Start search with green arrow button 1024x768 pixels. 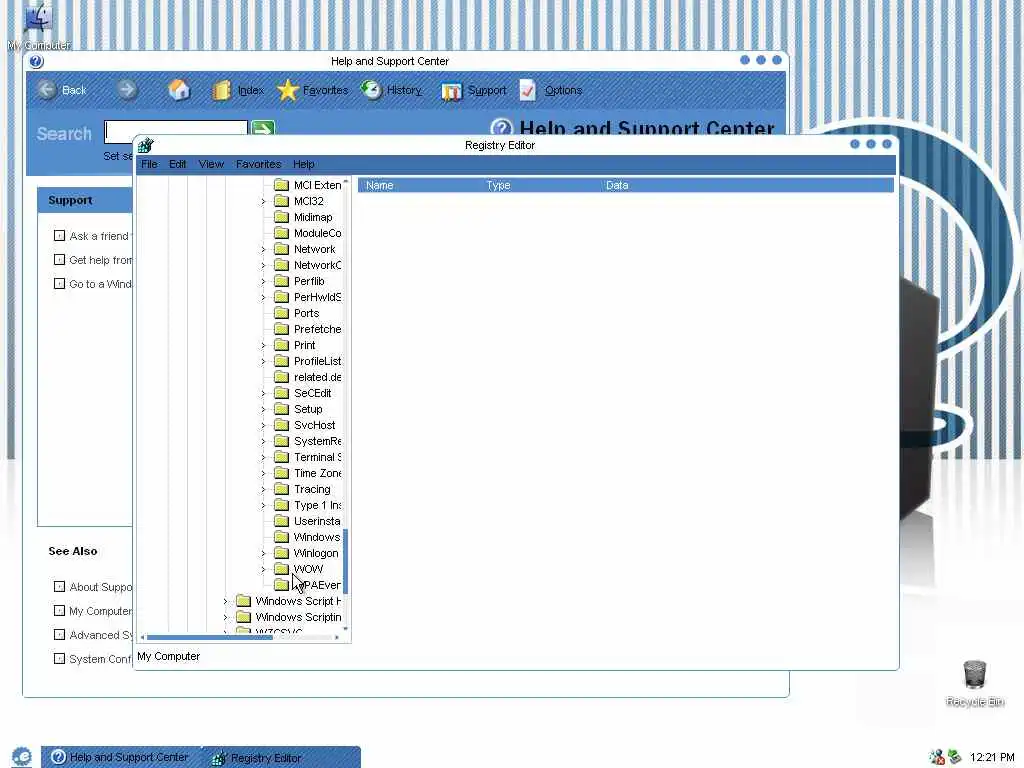[x=263, y=128]
